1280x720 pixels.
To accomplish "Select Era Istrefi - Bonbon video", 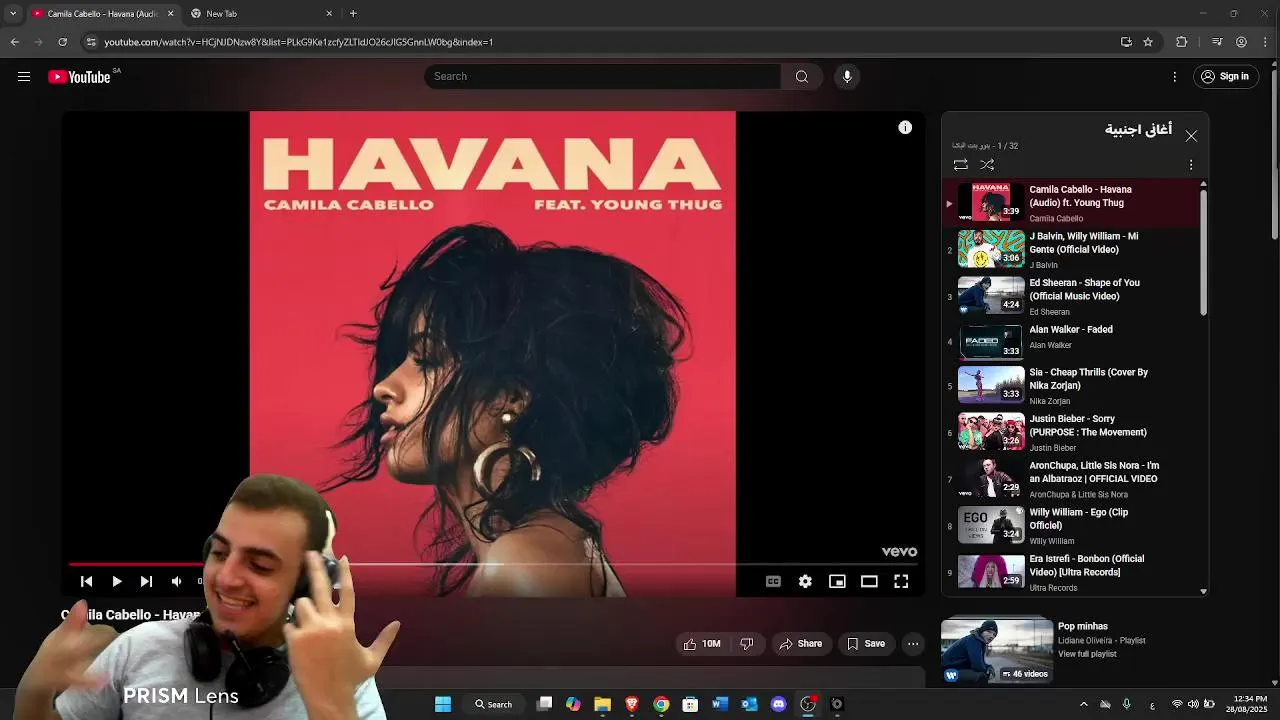I will (x=1071, y=572).
